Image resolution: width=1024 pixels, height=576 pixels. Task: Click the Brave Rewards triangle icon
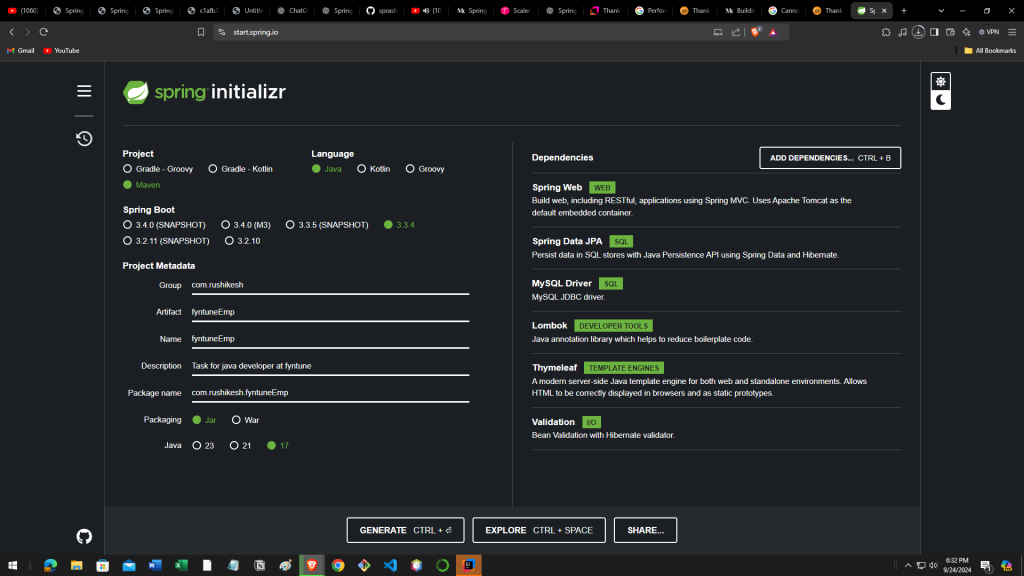773,32
